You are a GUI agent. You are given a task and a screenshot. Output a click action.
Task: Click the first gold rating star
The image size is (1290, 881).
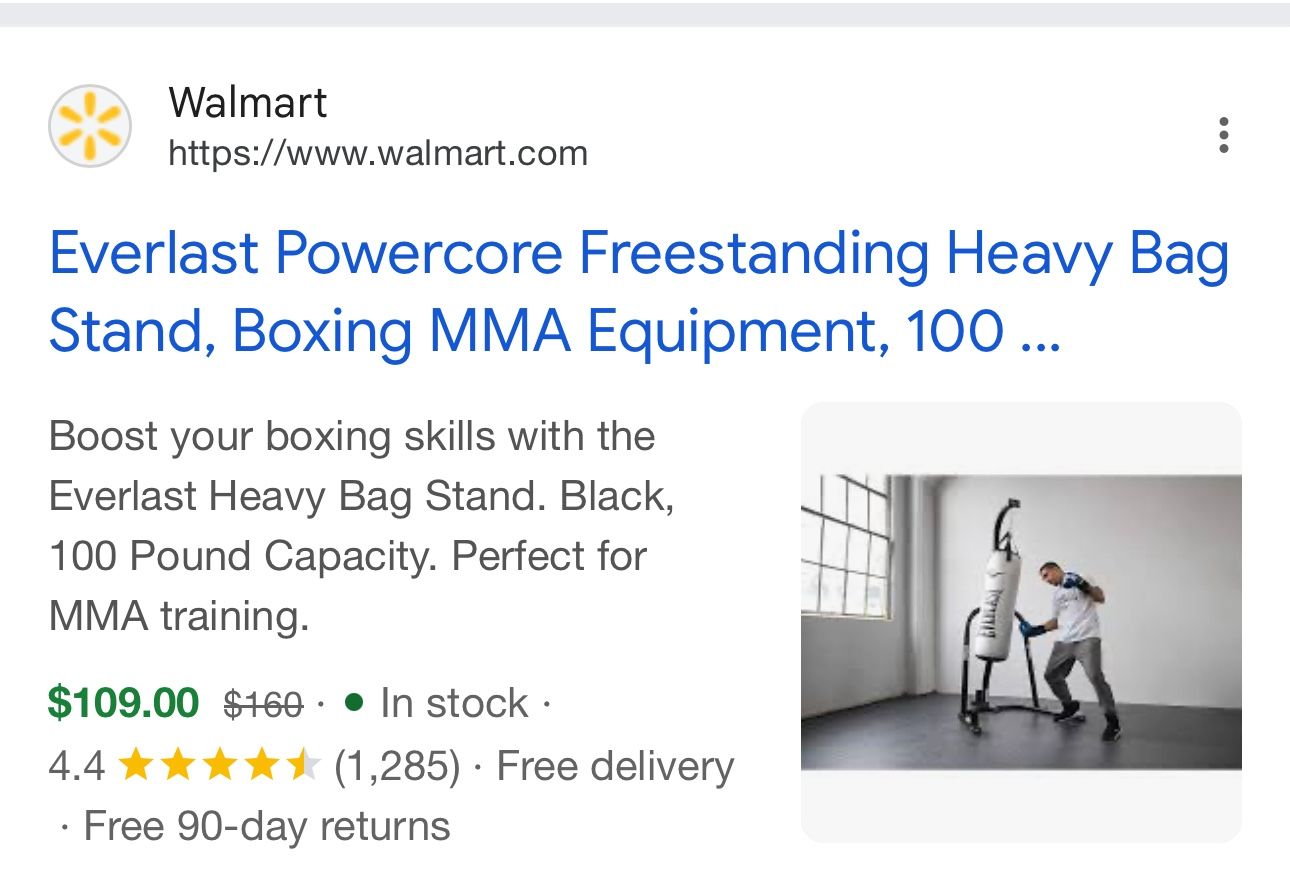[x=134, y=767]
